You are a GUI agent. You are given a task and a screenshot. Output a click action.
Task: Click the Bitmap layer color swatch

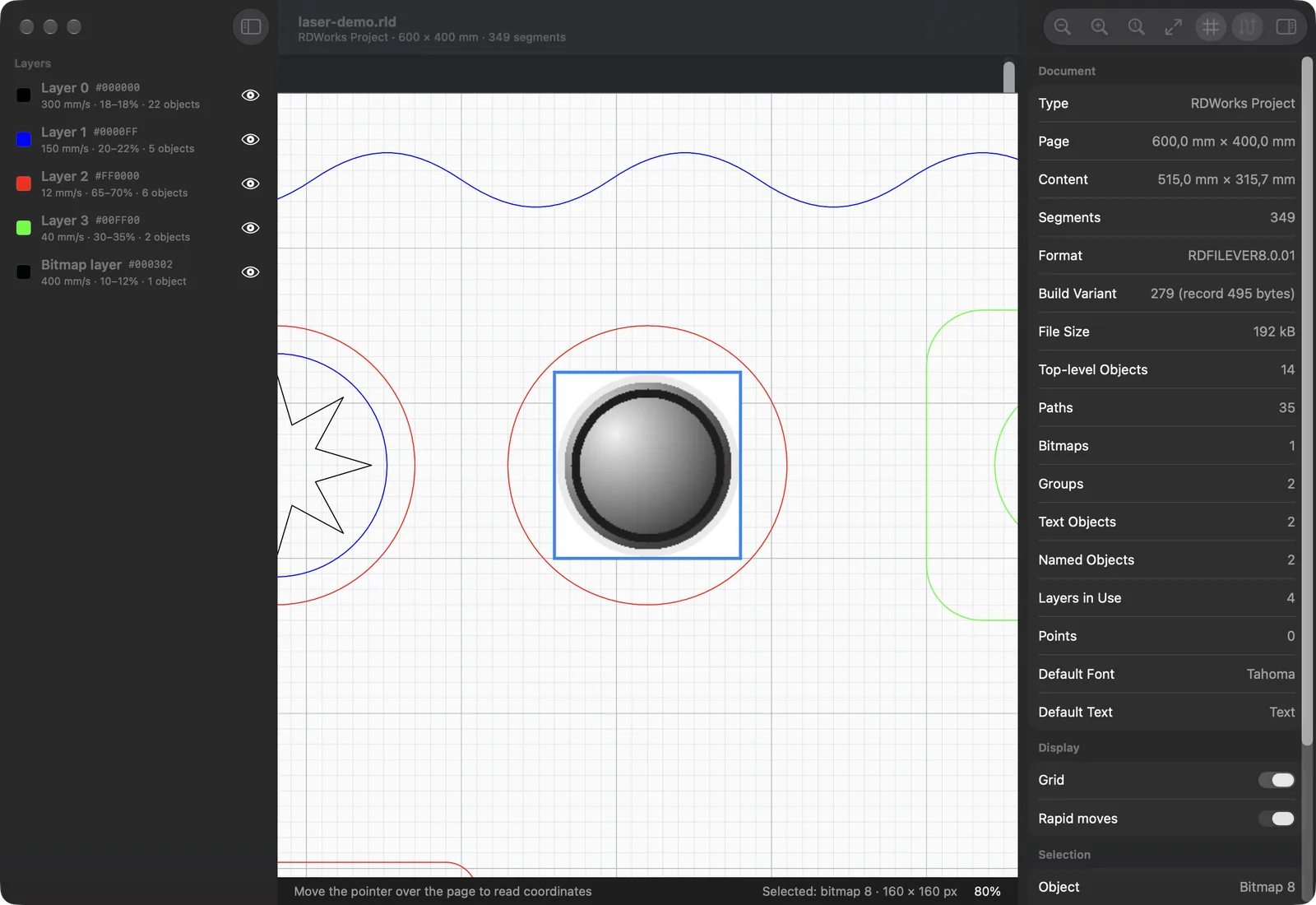(x=24, y=271)
